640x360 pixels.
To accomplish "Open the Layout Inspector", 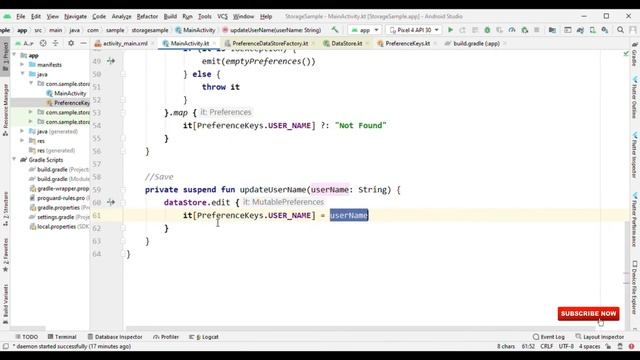I will click(x=600, y=337).
